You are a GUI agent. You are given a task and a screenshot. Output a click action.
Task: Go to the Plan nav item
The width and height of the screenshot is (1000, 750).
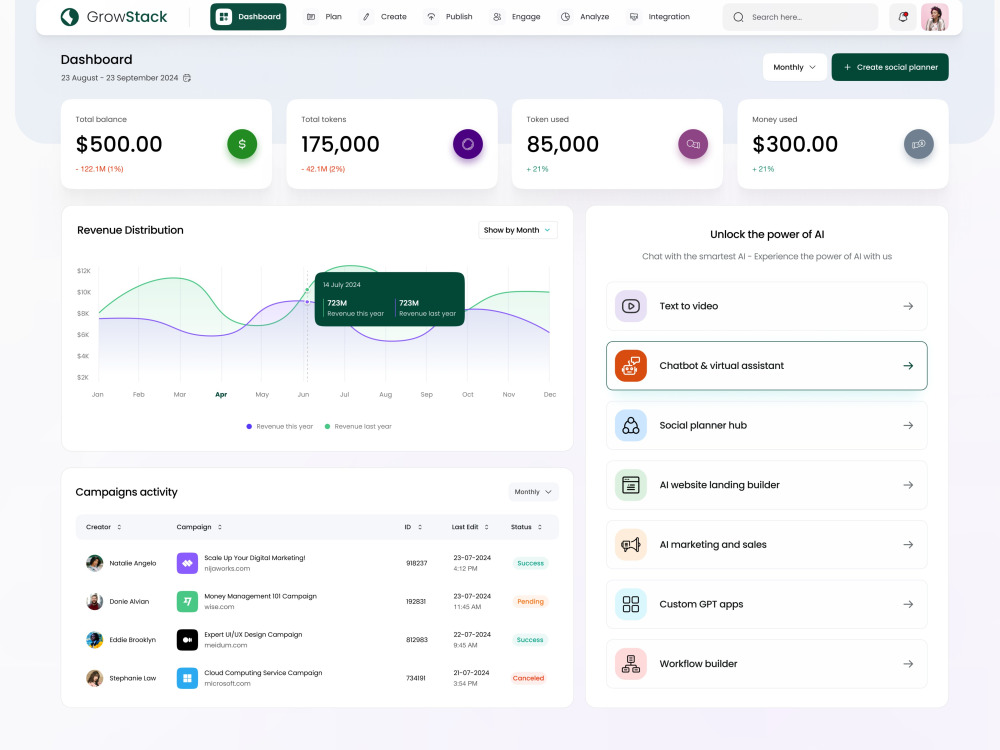pyautogui.click(x=325, y=17)
